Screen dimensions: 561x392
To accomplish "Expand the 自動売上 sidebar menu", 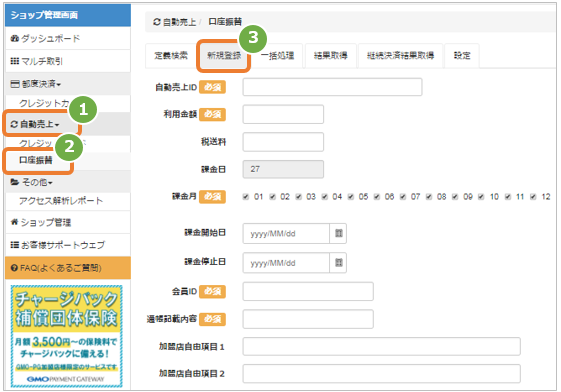I will (68, 124).
